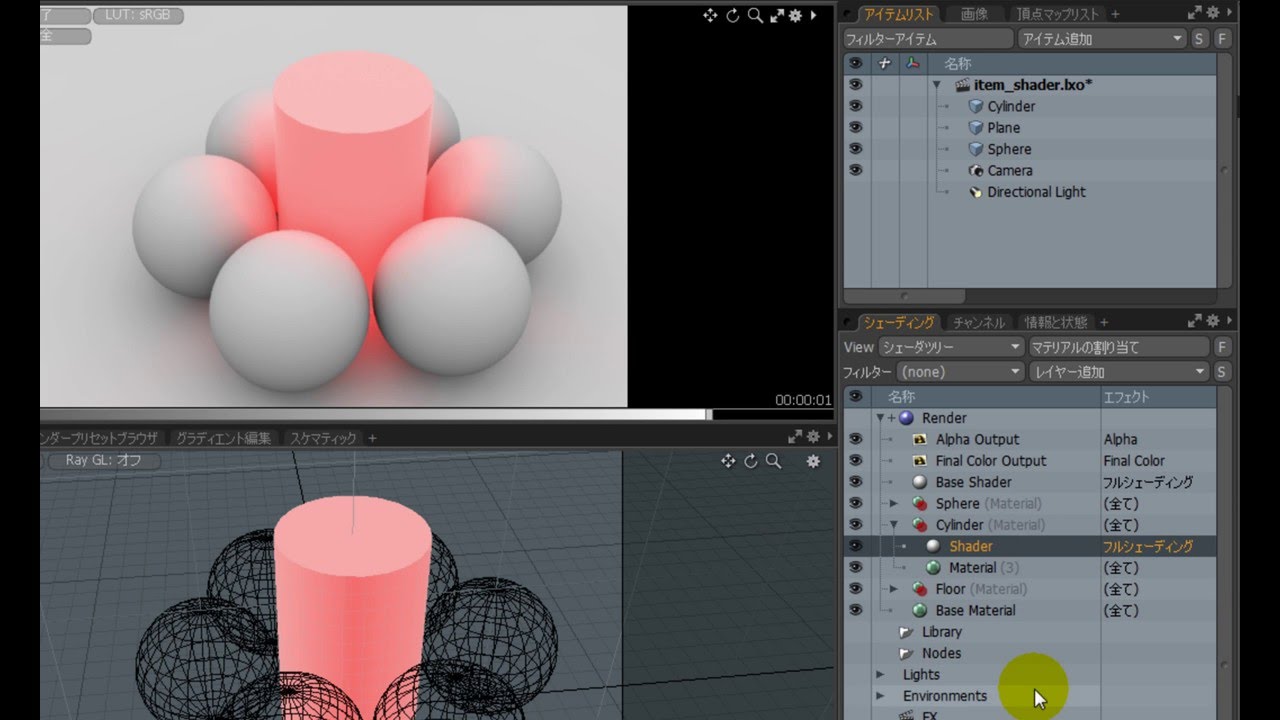Click the pan icon in render preview
This screenshot has width=1280, height=720.
710,15
